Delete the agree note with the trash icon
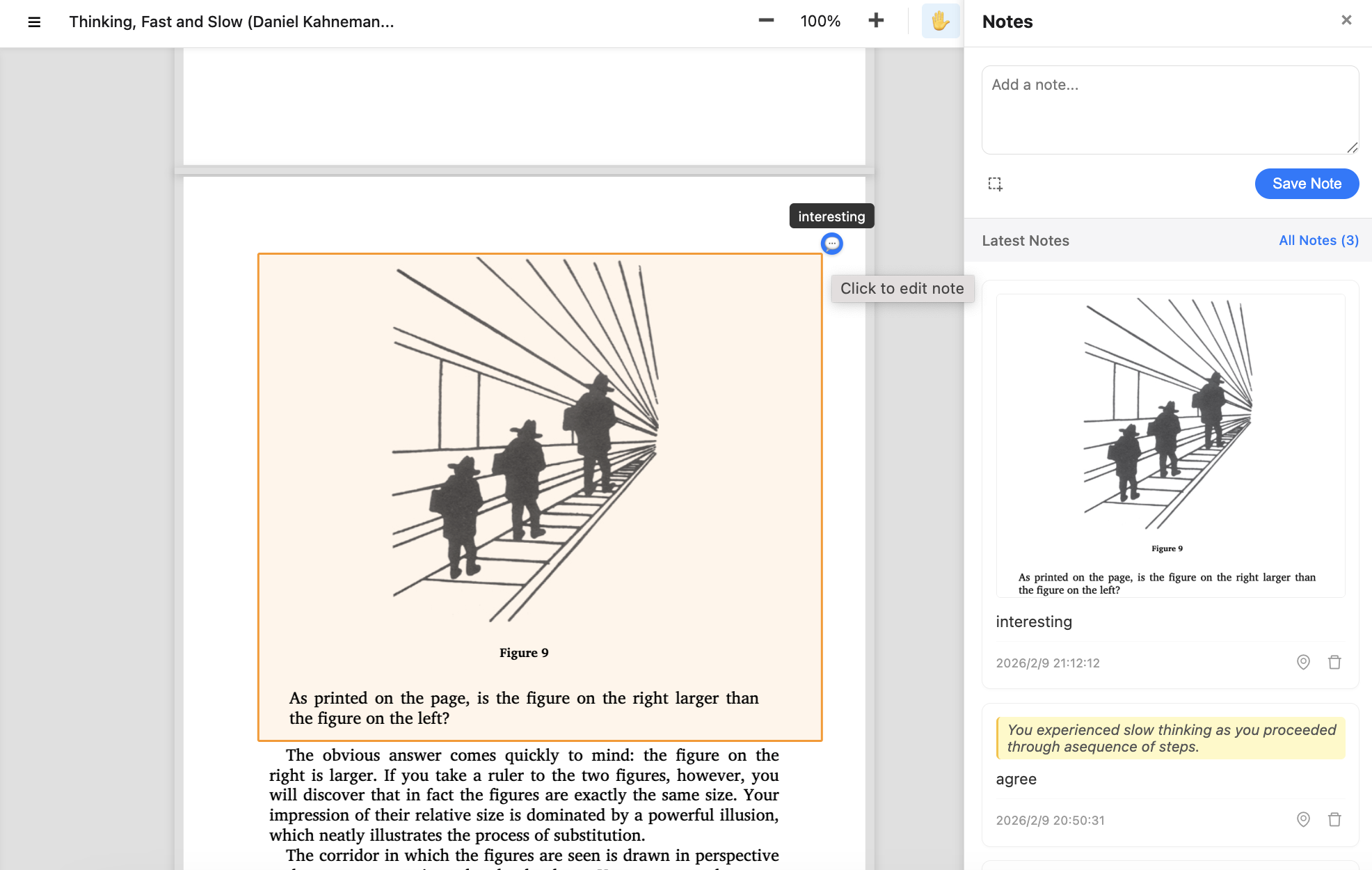Viewport: 1372px width, 870px height. click(x=1334, y=820)
